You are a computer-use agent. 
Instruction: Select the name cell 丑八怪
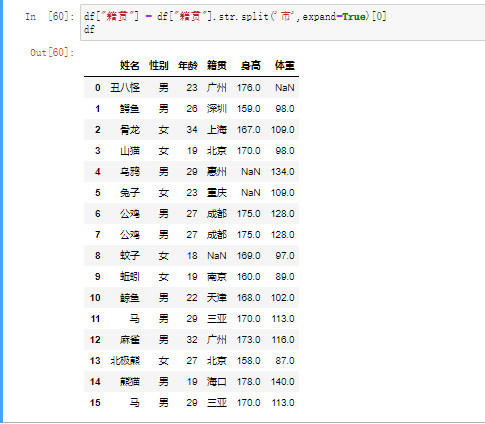[x=125, y=88]
